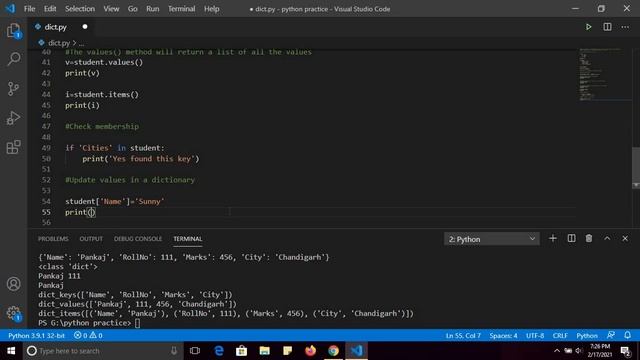Viewport: 640px width, 360px height.
Task: Switch to the OUTPUT panel tab
Action: [91, 239]
